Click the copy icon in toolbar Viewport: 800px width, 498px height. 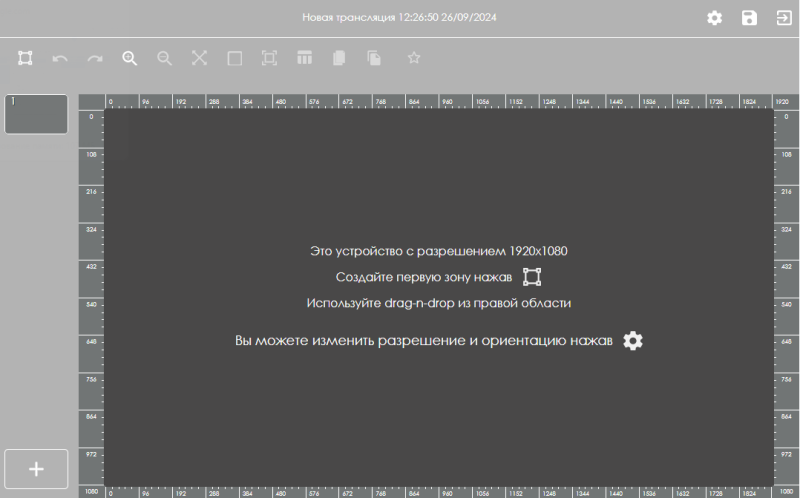pyautogui.click(x=339, y=58)
